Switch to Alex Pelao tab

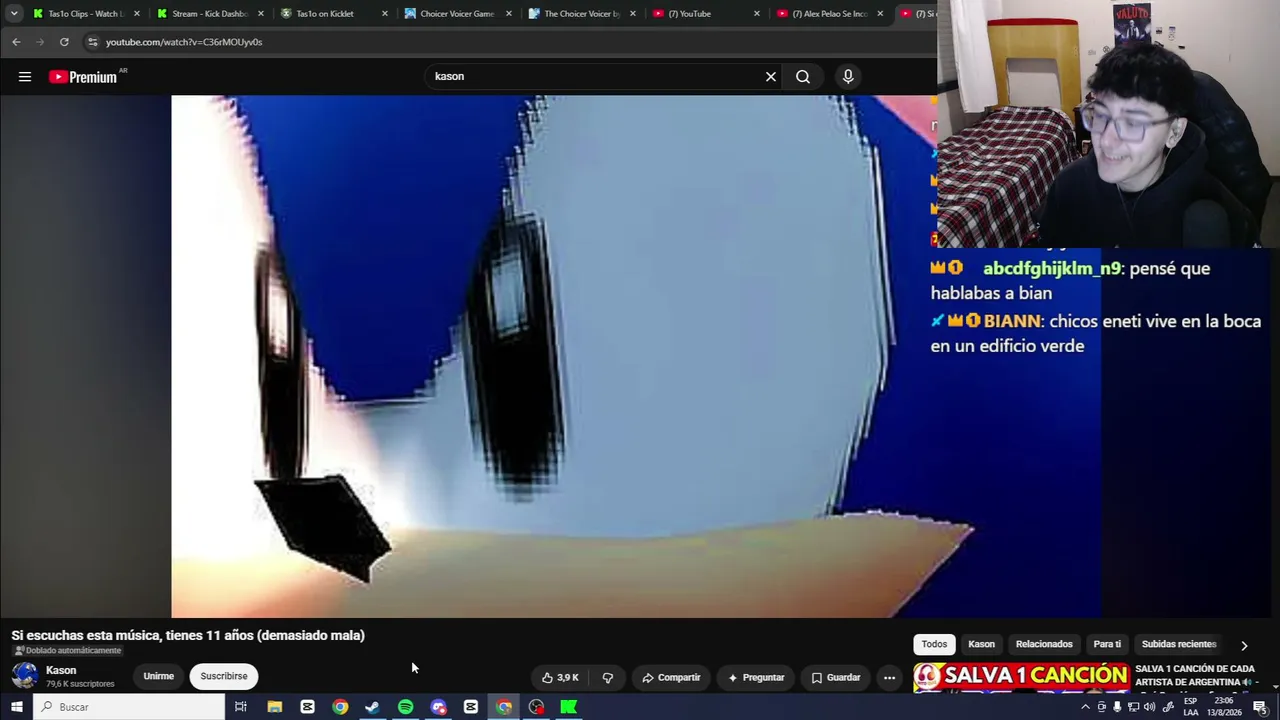point(830,14)
